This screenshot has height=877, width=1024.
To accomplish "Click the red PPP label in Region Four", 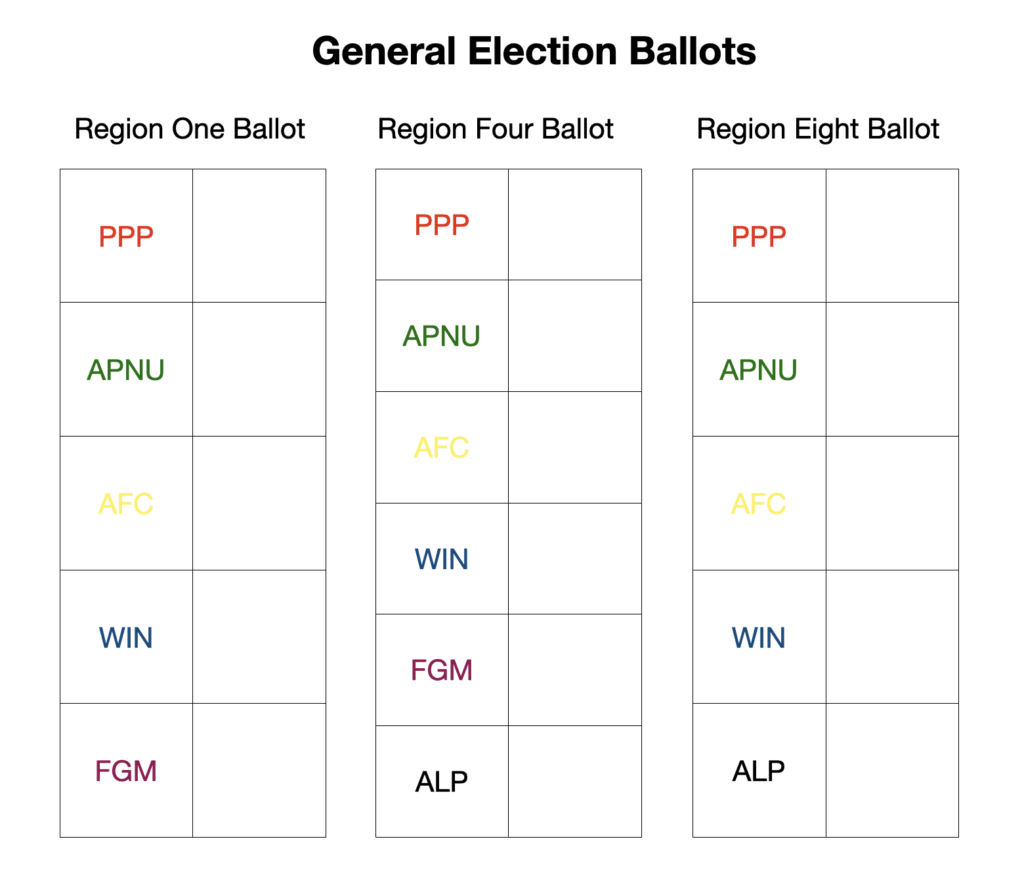I will pos(442,225).
